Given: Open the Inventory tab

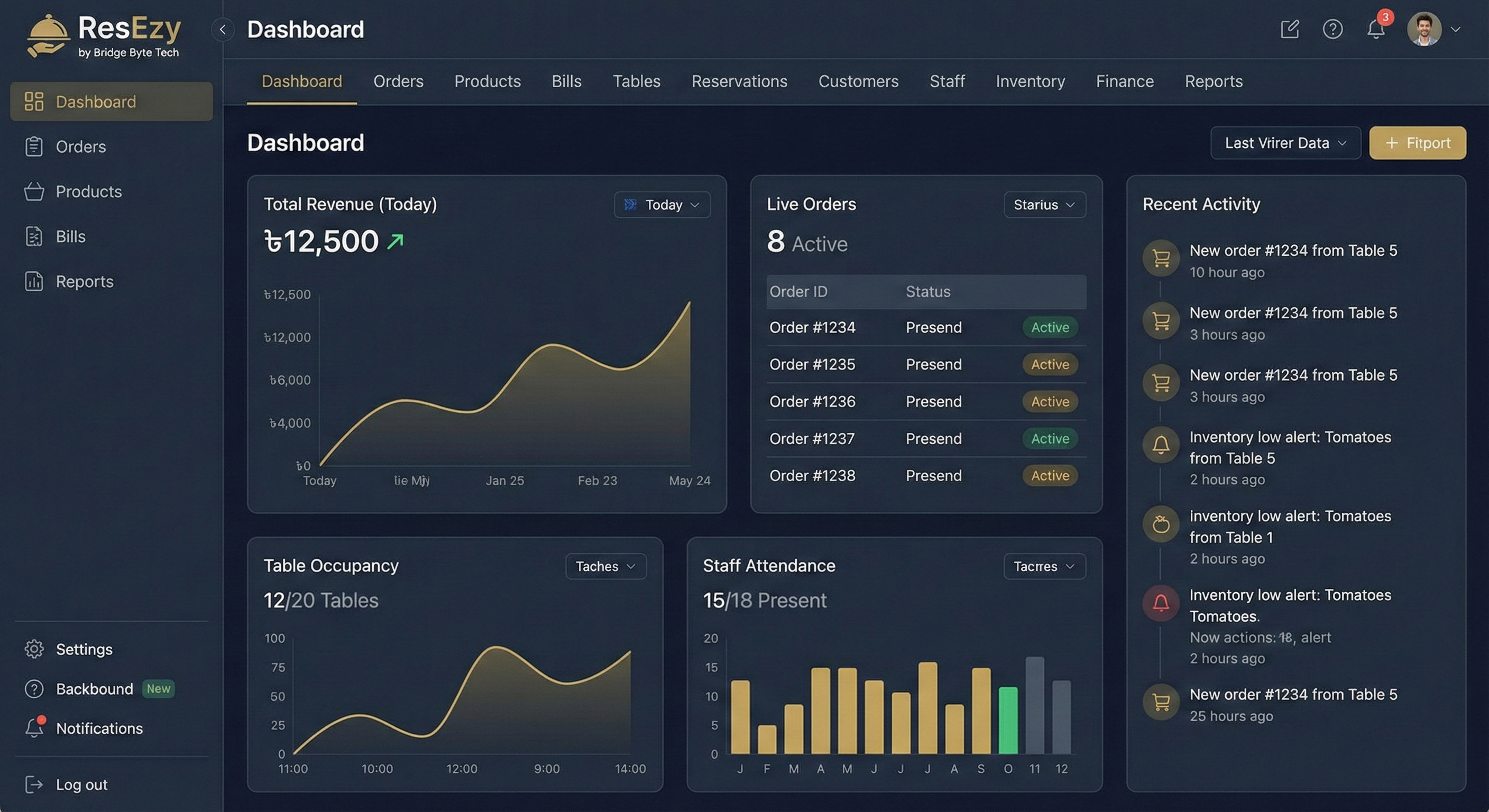Looking at the screenshot, I should click(x=1030, y=81).
